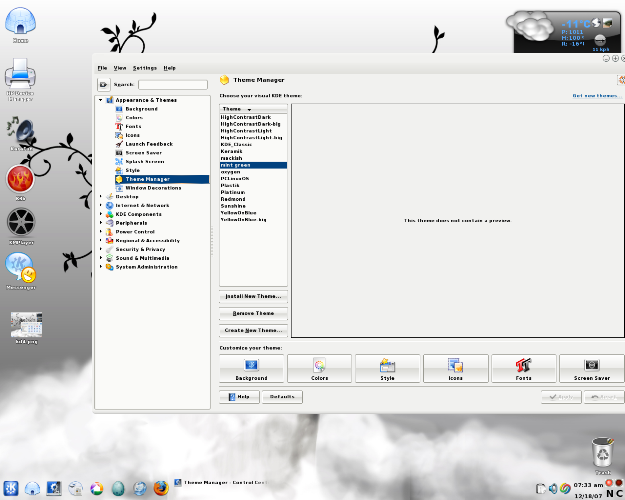Click Install New Theme button

tap(253, 297)
